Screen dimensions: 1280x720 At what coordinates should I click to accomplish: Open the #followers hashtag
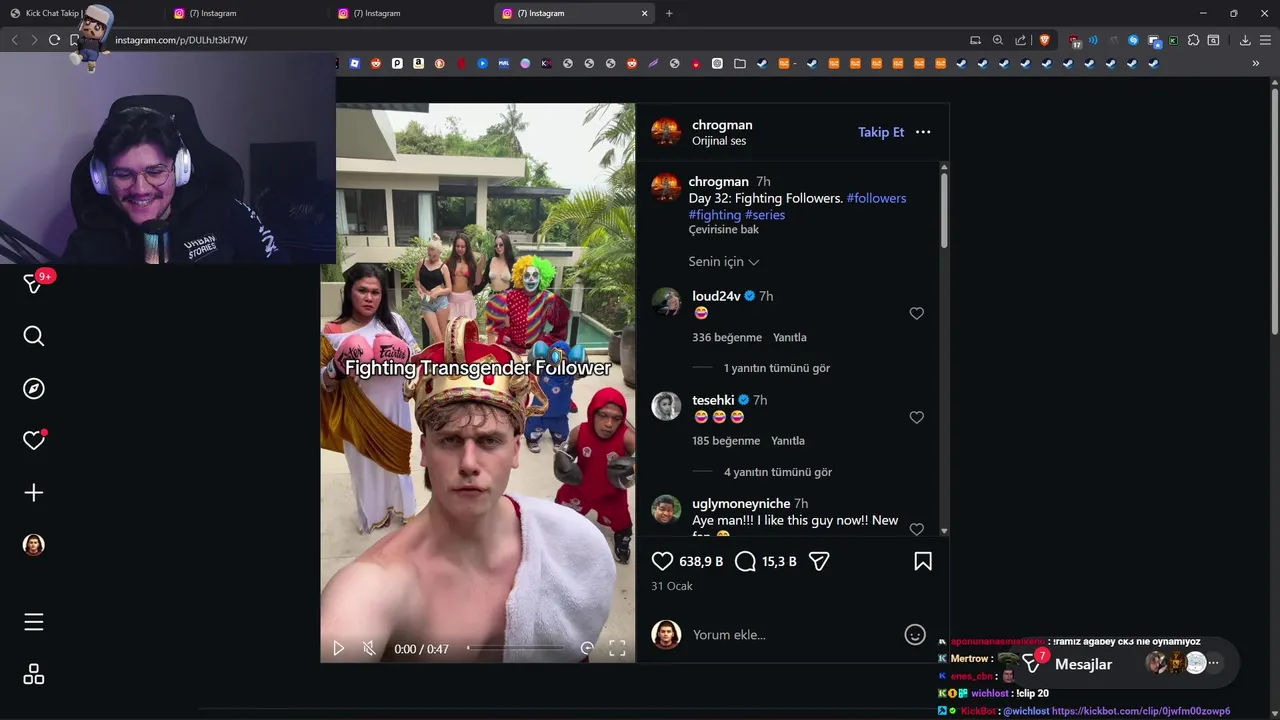876,198
